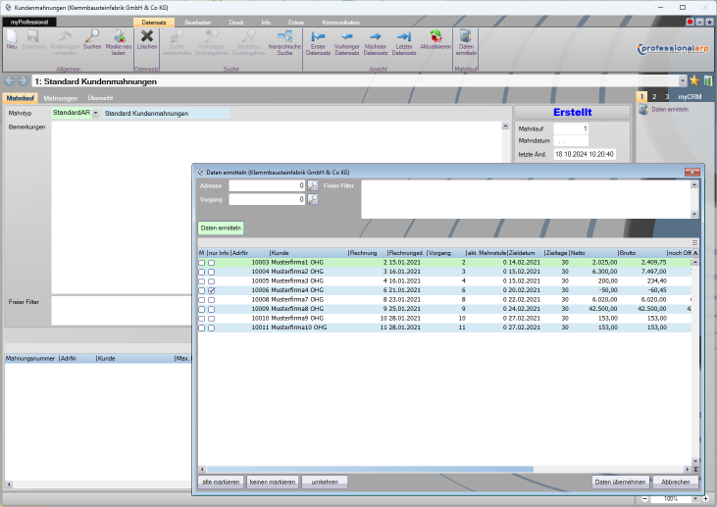The image size is (717, 507).
Task: Tick the M checkbox for Musterfirma7 OHG
Action: coord(202,300)
